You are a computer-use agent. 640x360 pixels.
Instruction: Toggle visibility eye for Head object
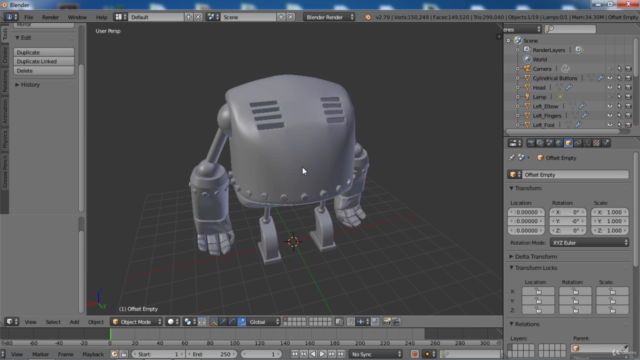pos(610,87)
